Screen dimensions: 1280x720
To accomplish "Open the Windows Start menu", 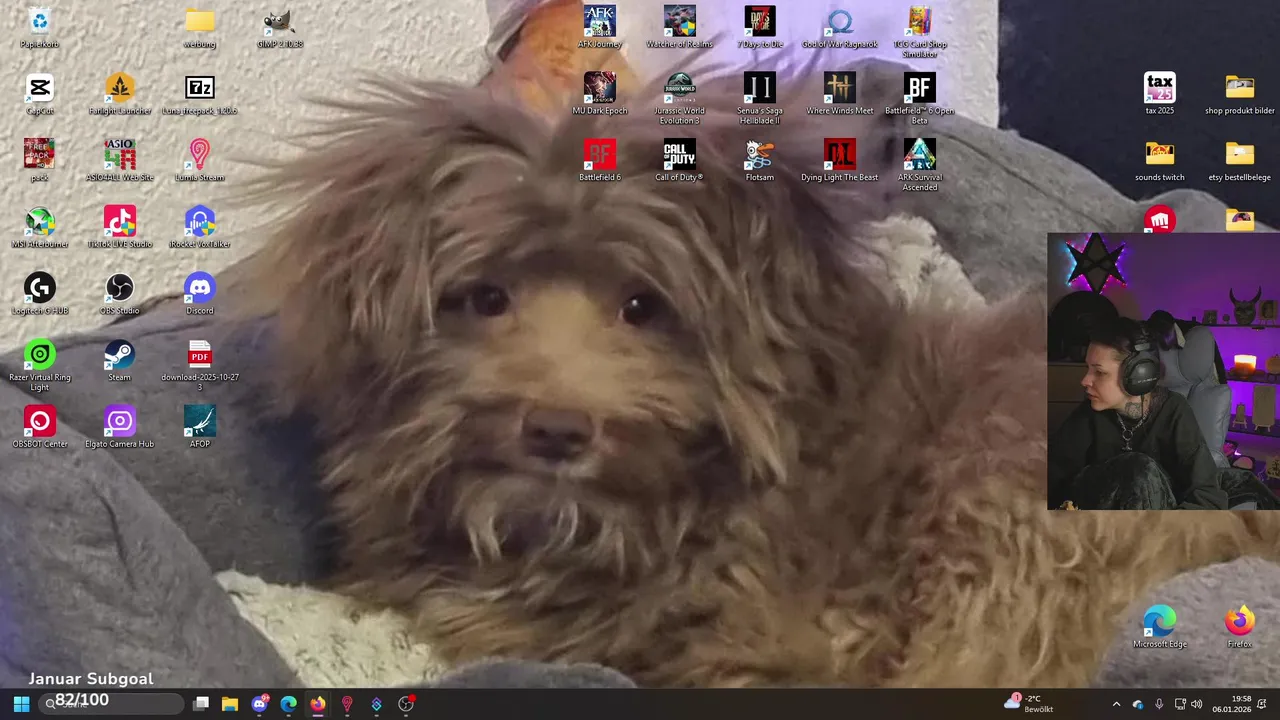I will [21, 704].
